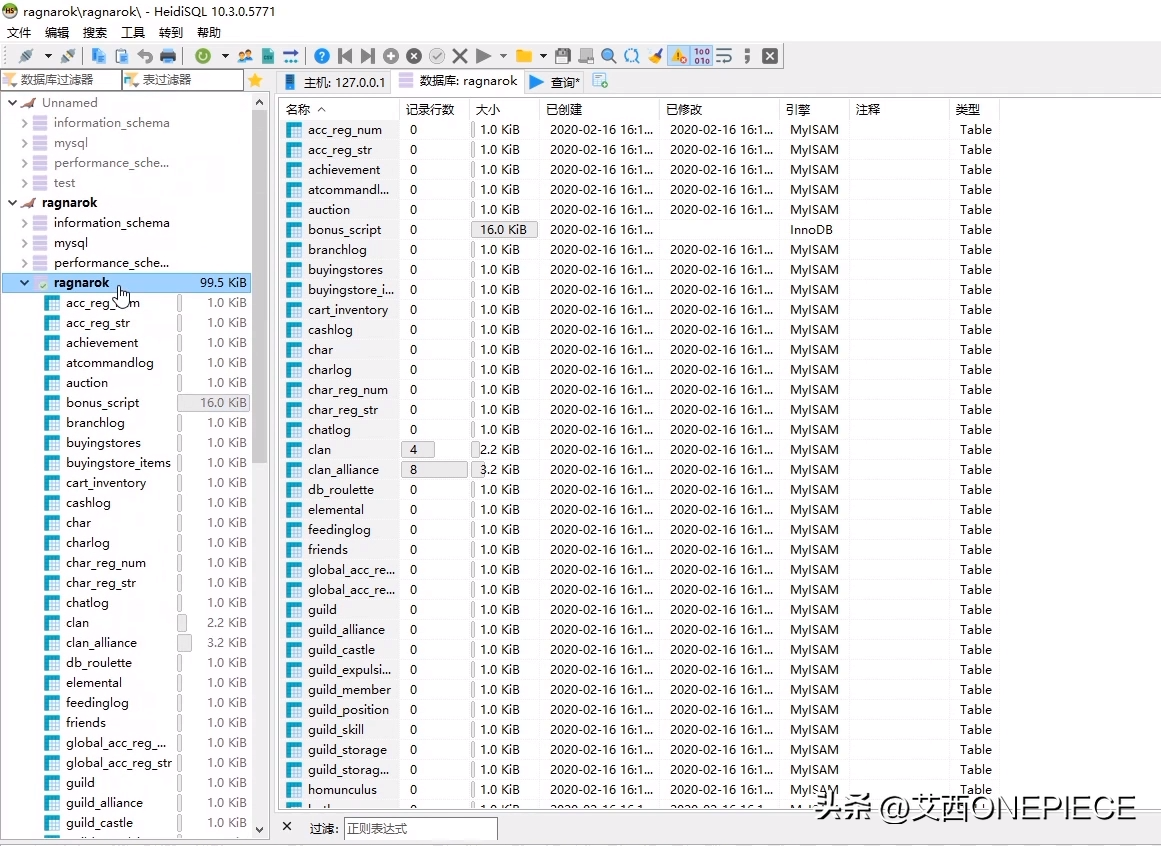Expand the mysql node under ragnarok session
The image size is (1161, 846).
[25, 243]
